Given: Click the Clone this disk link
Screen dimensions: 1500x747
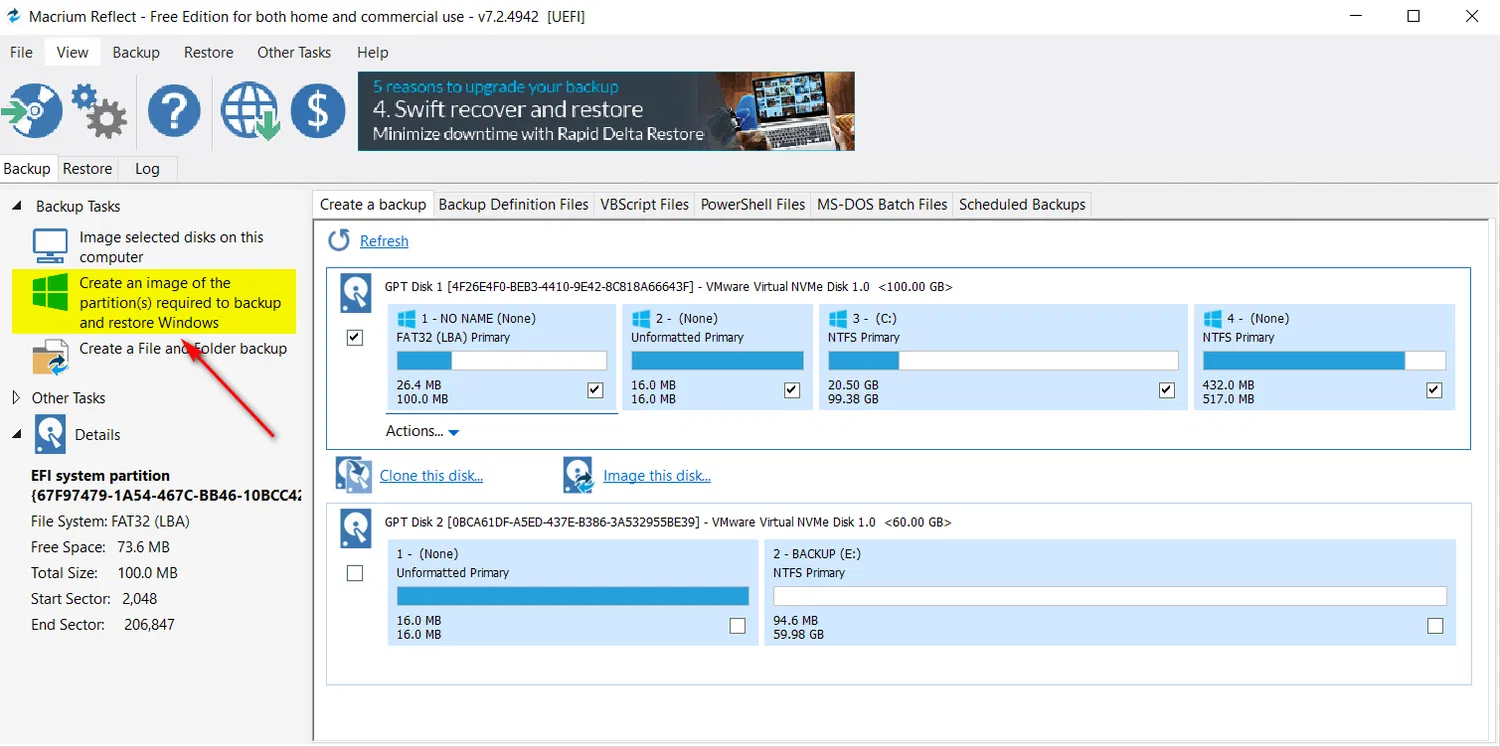Looking at the screenshot, I should tap(431, 476).
